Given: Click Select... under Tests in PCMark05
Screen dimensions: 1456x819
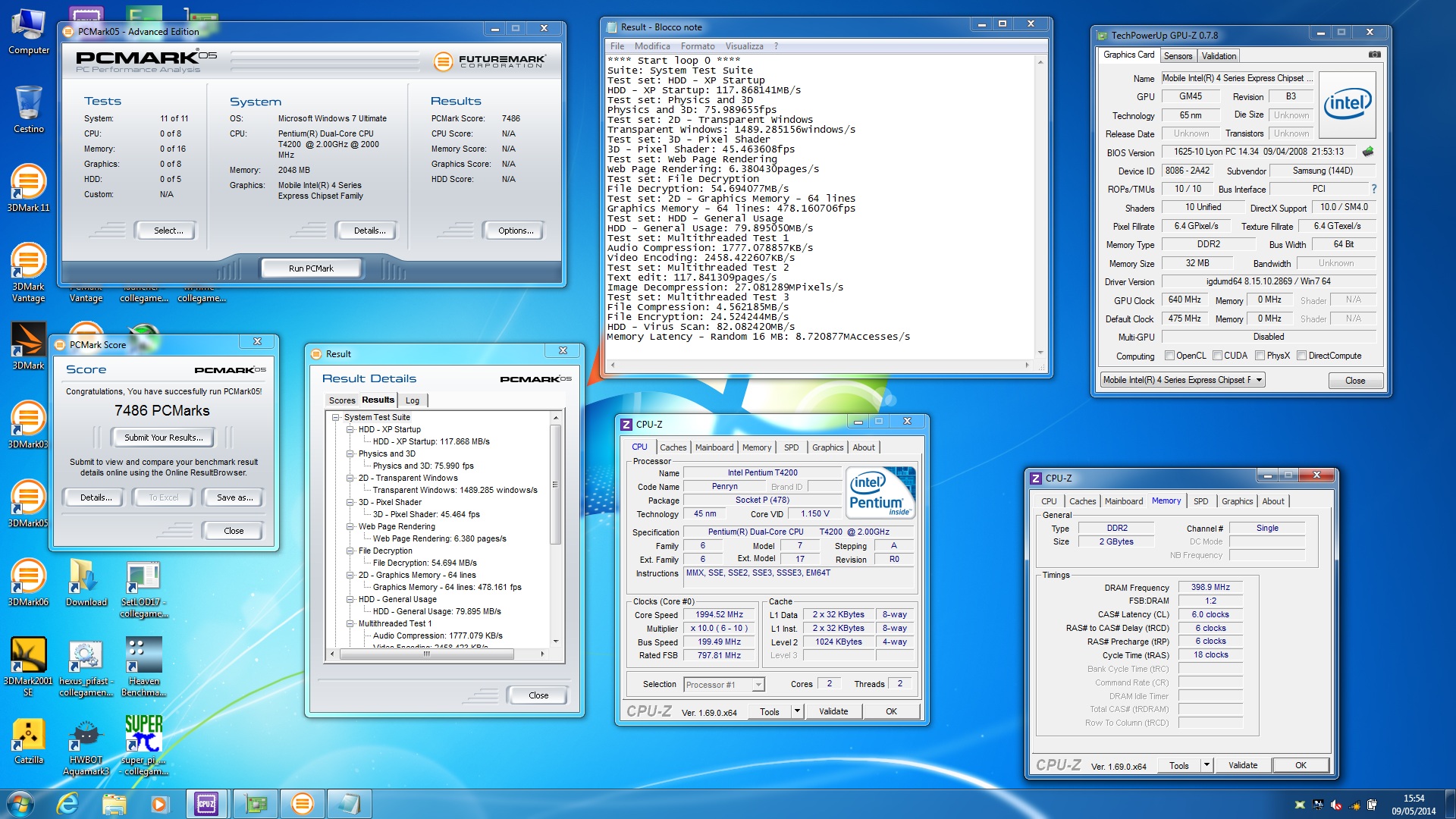Looking at the screenshot, I should (x=168, y=231).
